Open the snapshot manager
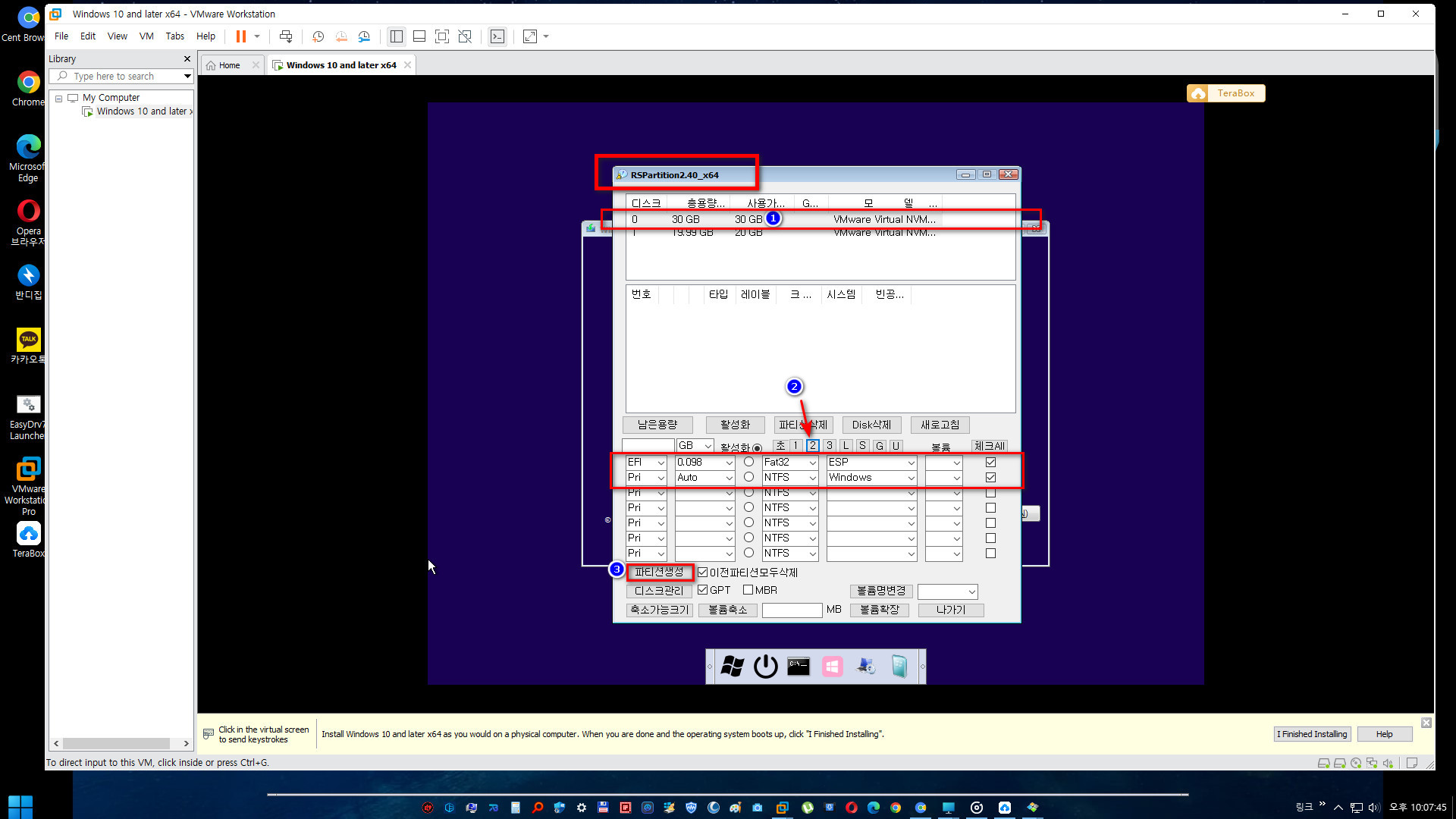Image resolution: width=1456 pixels, height=819 pixels. [364, 36]
